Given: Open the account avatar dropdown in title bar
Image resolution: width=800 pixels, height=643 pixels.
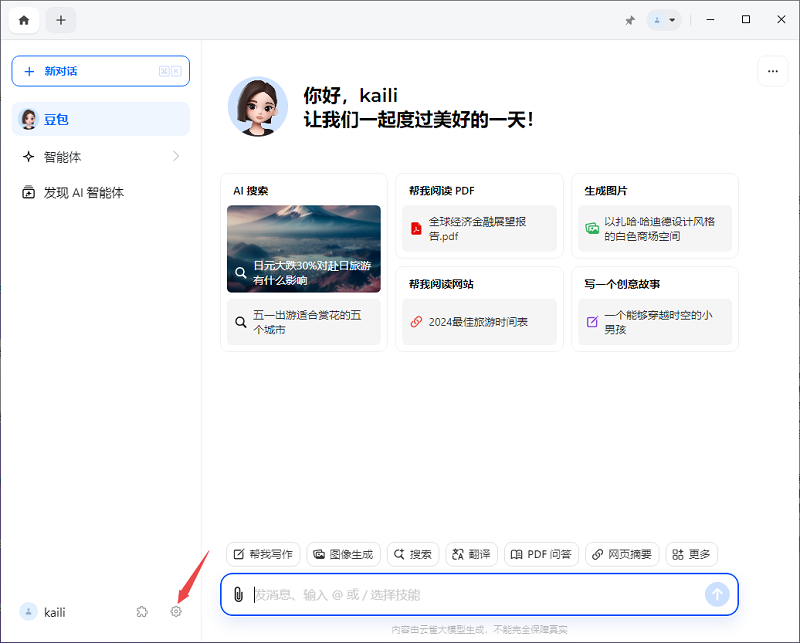Looking at the screenshot, I should [x=663, y=20].
